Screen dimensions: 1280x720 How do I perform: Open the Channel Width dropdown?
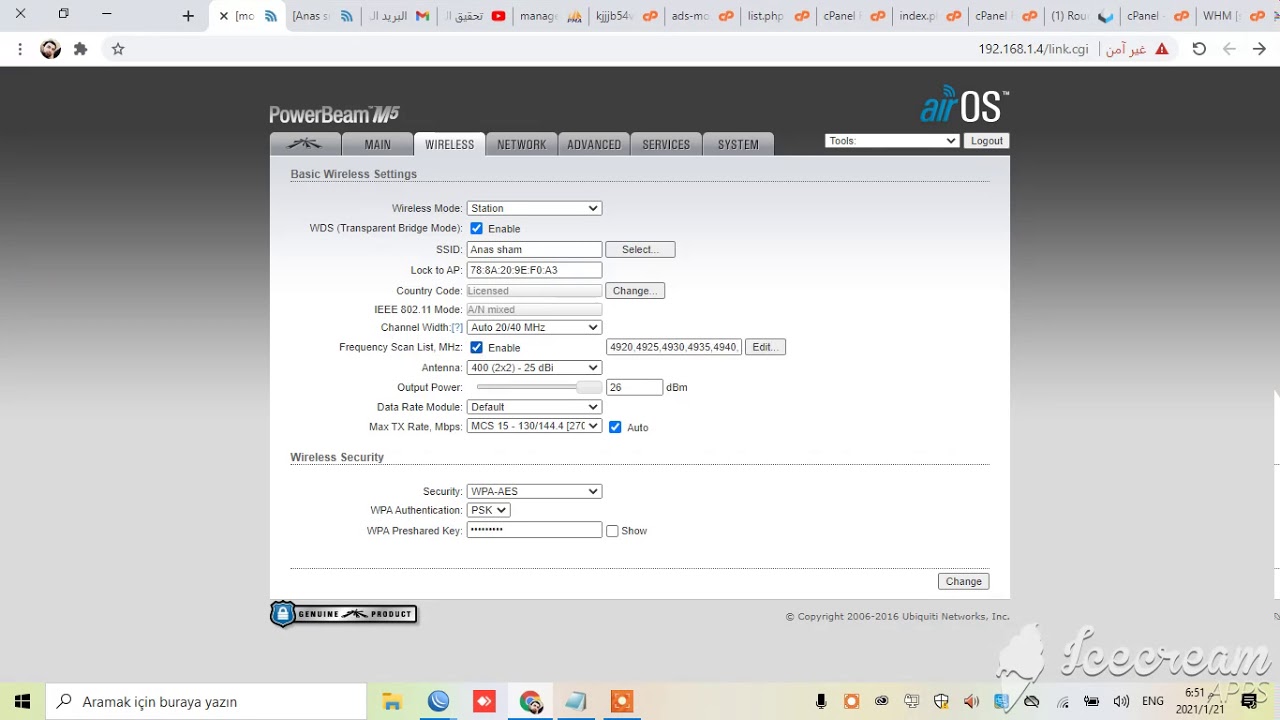tap(534, 327)
